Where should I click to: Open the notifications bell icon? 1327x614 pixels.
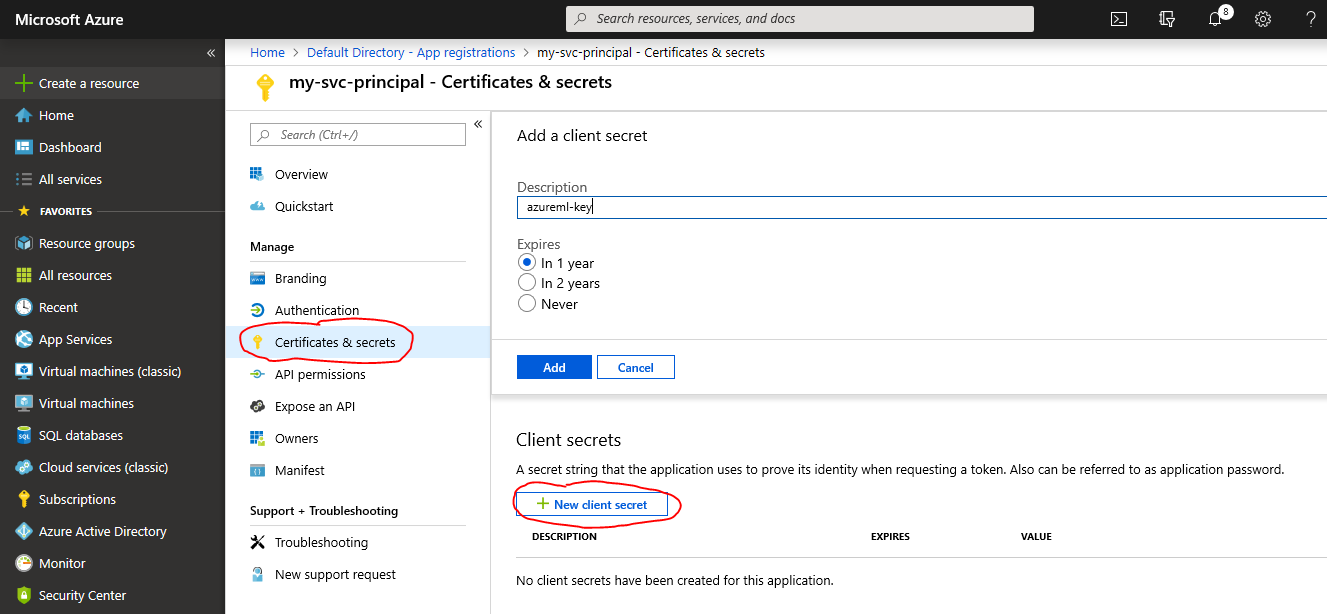pyautogui.click(x=1215, y=19)
